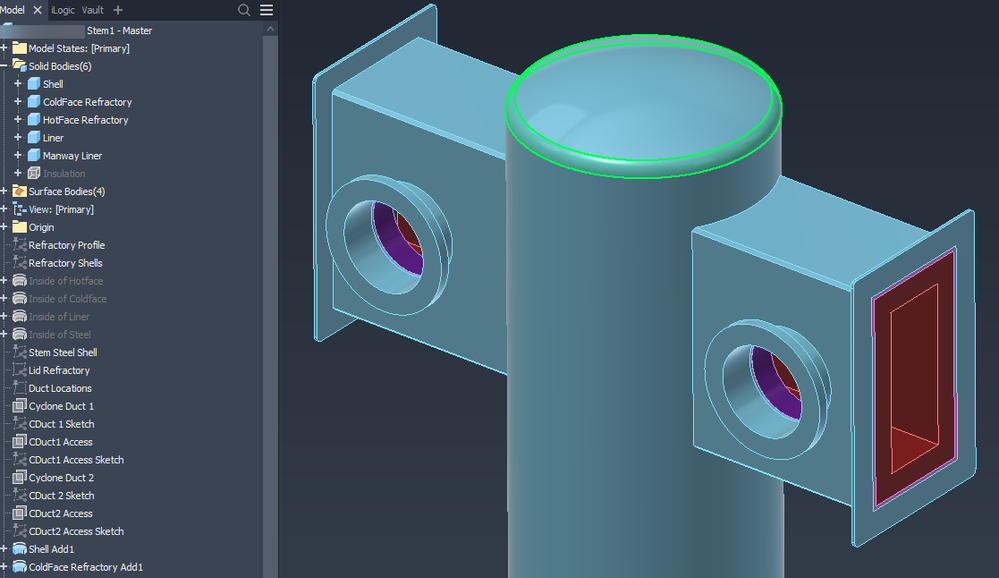Viewport: 999px width, 578px height.
Task: Close the Model tab
Action: pyautogui.click(x=38, y=10)
